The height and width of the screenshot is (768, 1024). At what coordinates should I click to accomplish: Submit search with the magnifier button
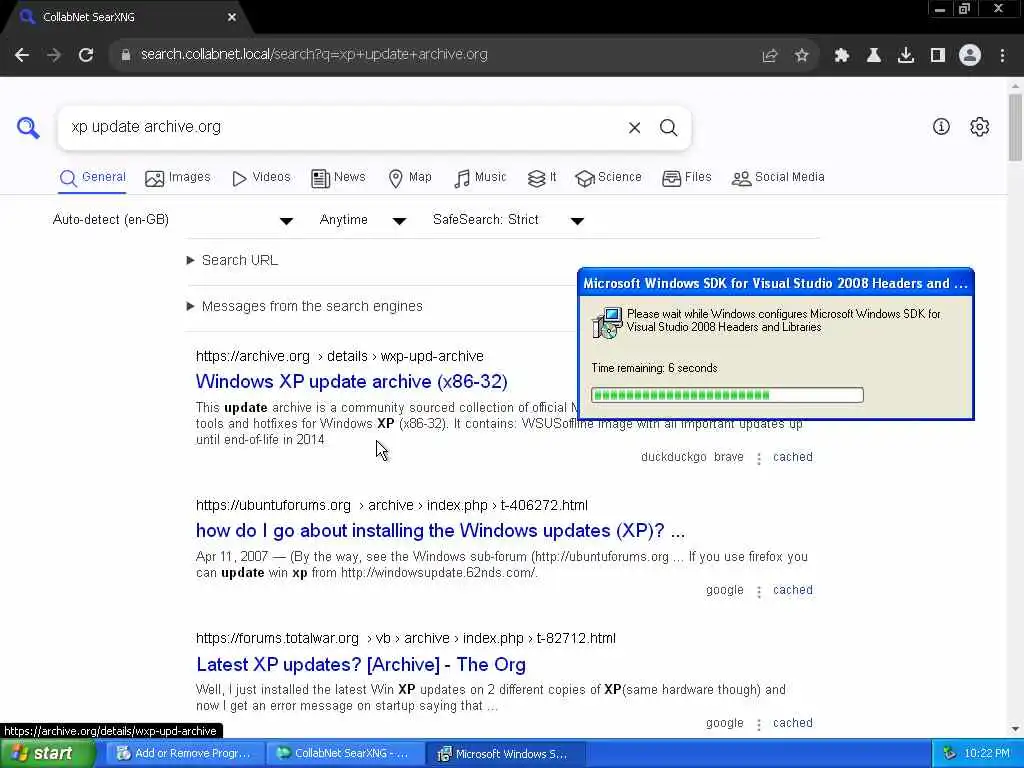pos(668,127)
